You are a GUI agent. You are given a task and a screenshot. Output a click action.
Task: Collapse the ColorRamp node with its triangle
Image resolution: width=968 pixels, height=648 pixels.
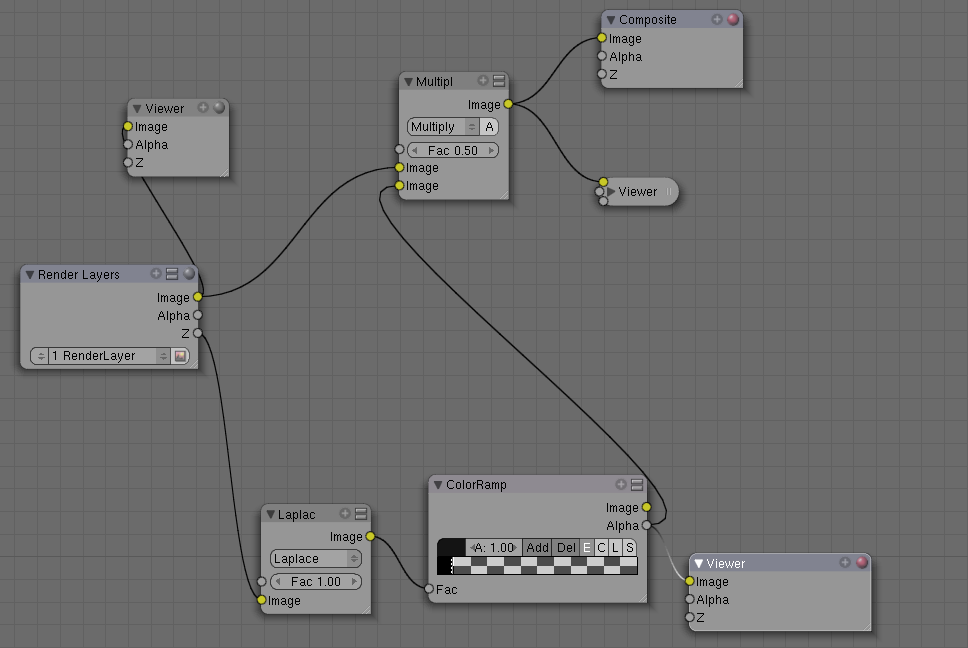[438, 485]
